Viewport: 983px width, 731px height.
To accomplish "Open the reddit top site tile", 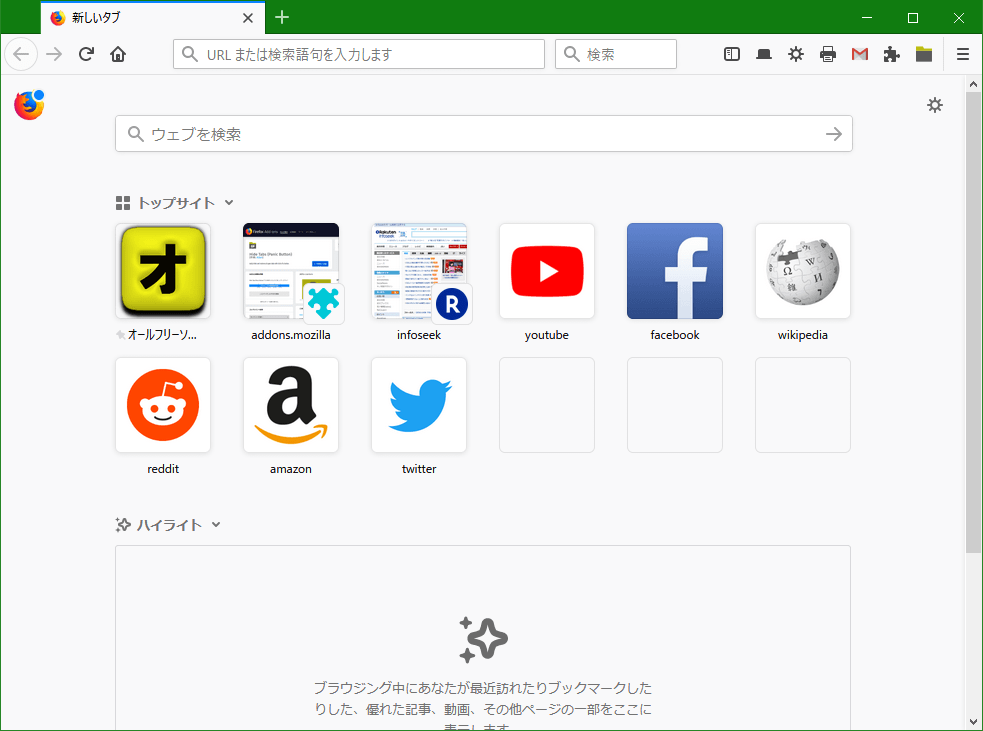I will click(163, 405).
